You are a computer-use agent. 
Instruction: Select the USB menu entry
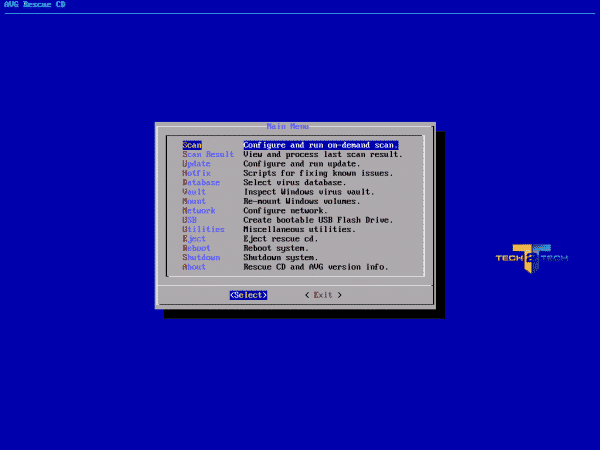coord(189,220)
